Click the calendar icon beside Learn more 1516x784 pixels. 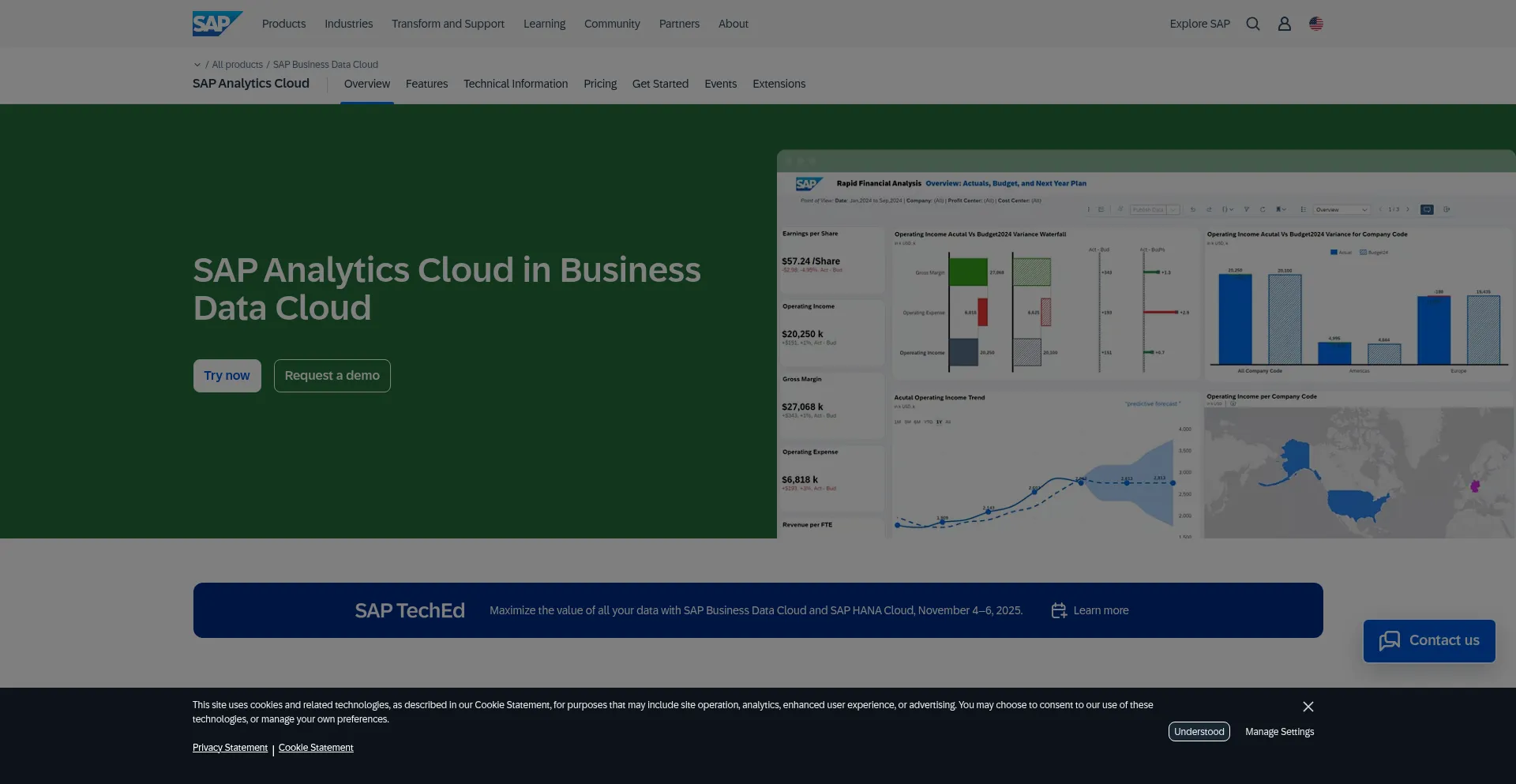[x=1059, y=610]
